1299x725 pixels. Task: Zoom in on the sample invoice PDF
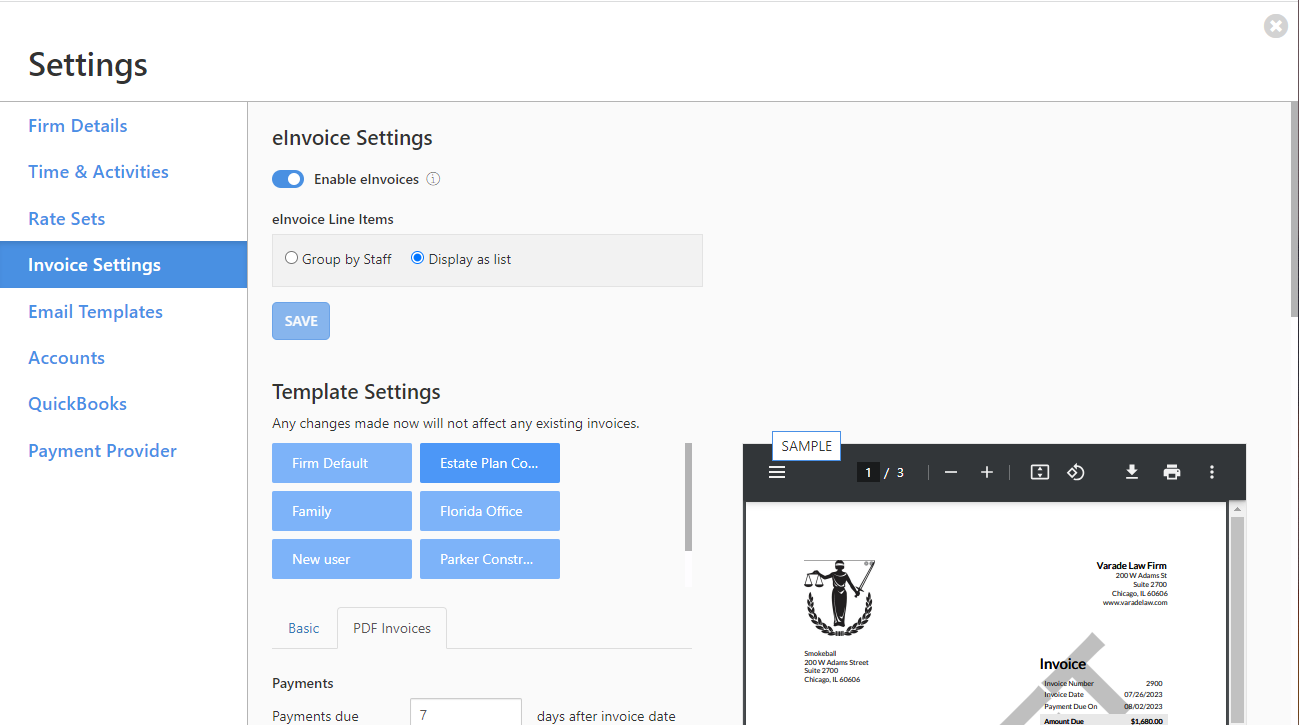click(x=987, y=471)
